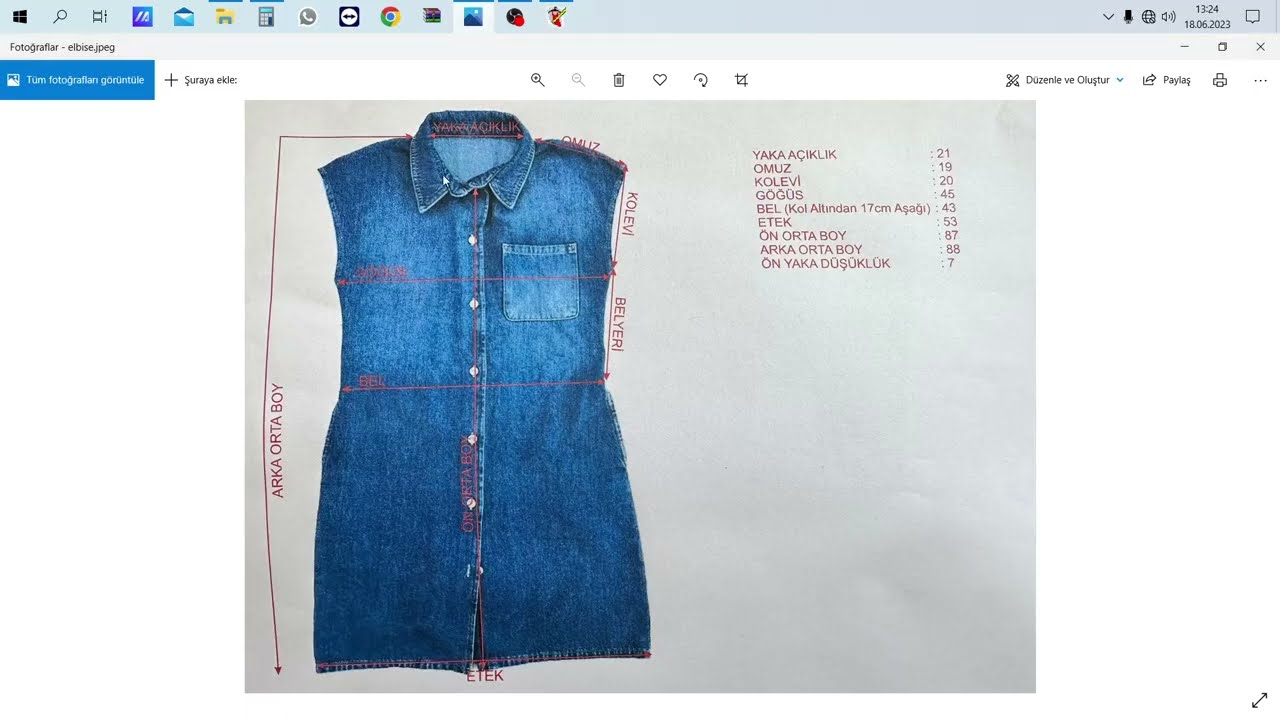Close the Fotoğraflar window
The height and width of the screenshot is (720, 1280).
tap(1260, 47)
